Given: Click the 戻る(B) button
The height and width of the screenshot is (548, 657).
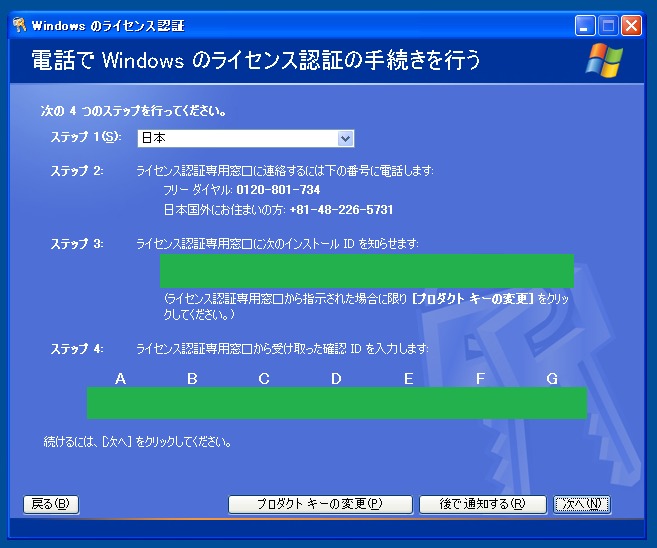Looking at the screenshot, I should pos(51,504).
